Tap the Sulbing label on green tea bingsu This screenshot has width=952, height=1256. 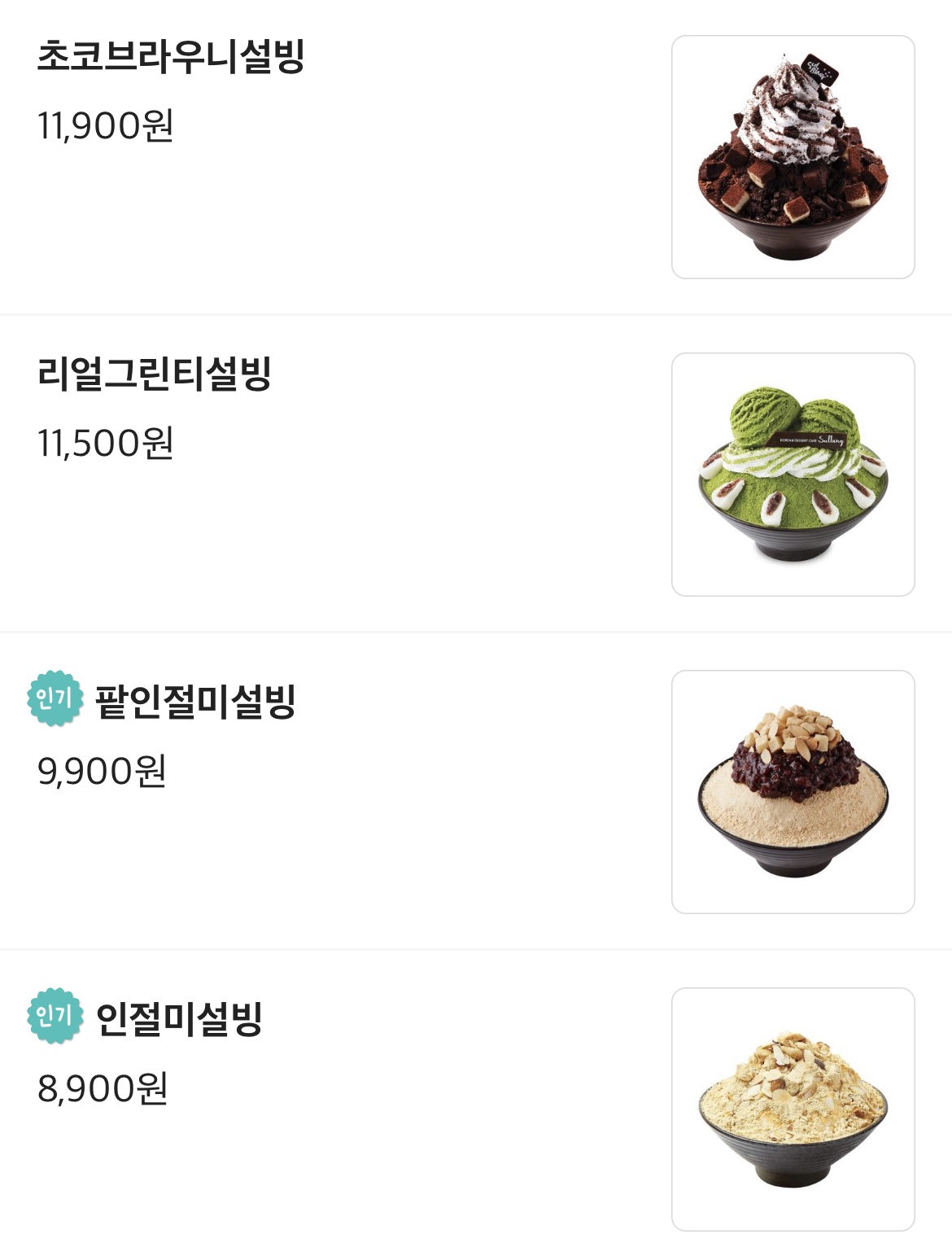pyautogui.click(x=810, y=440)
